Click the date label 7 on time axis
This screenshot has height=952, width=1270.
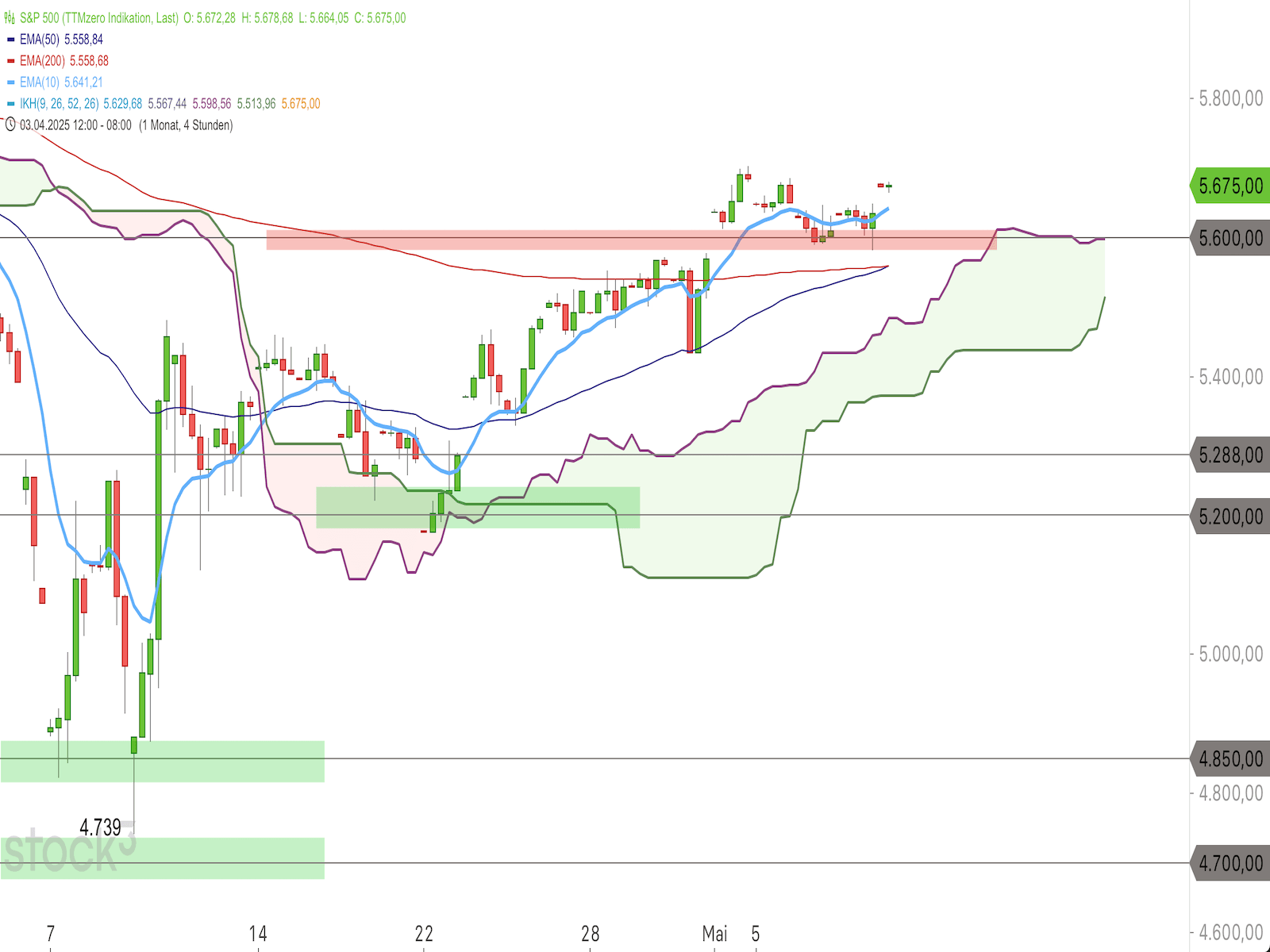tap(51, 934)
